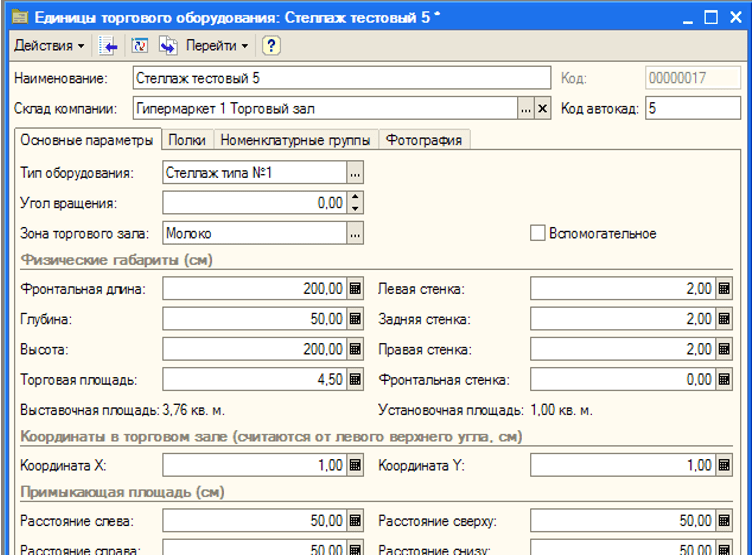This screenshot has height=558, width=753.
Task: Clear the Склад компании field with X
Action: (x=542, y=109)
